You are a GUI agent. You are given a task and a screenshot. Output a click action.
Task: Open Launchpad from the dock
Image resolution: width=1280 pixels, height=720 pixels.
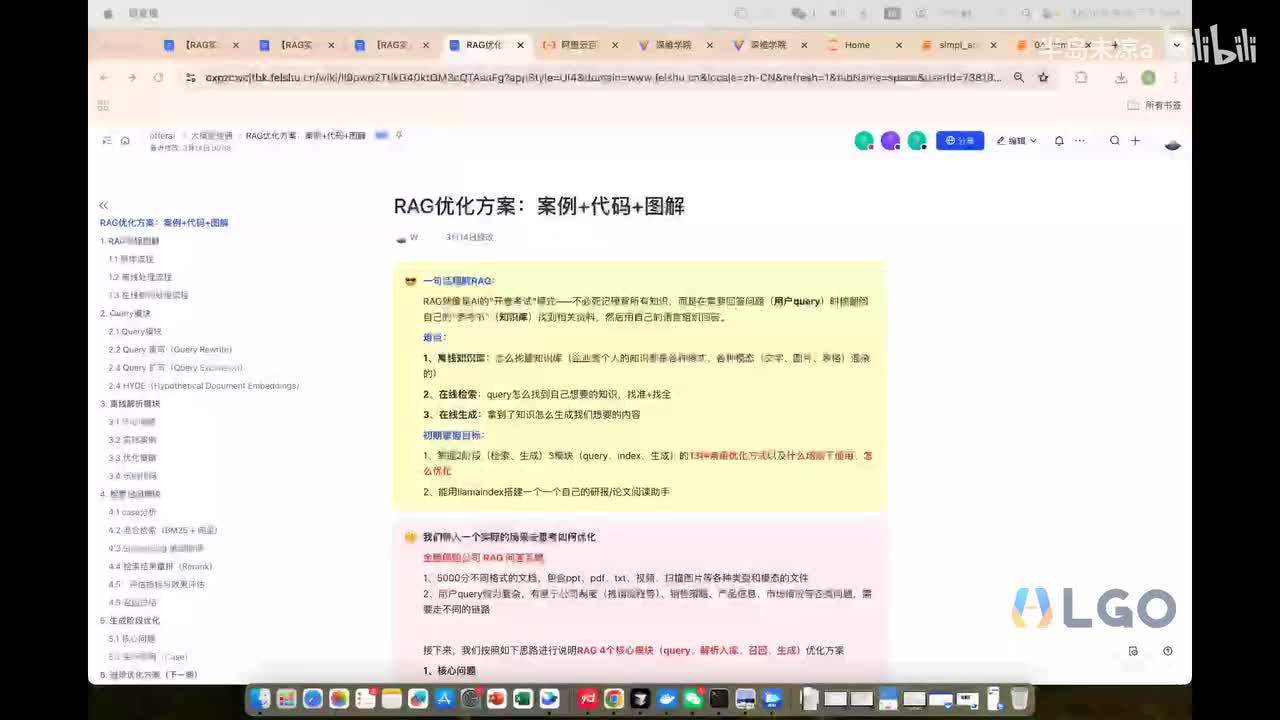point(286,699)
